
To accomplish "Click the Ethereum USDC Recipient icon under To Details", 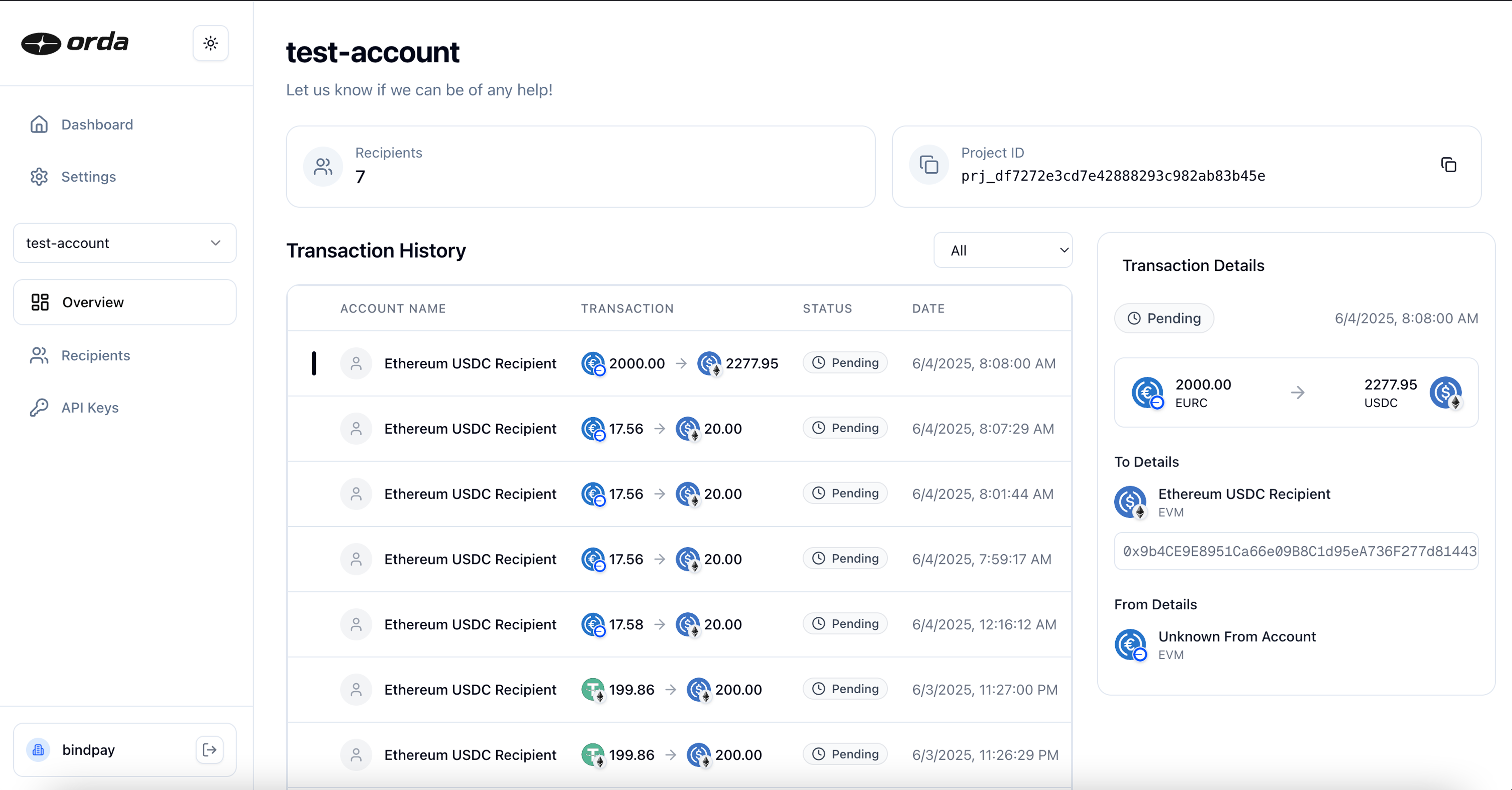I will click(1130, 502).
